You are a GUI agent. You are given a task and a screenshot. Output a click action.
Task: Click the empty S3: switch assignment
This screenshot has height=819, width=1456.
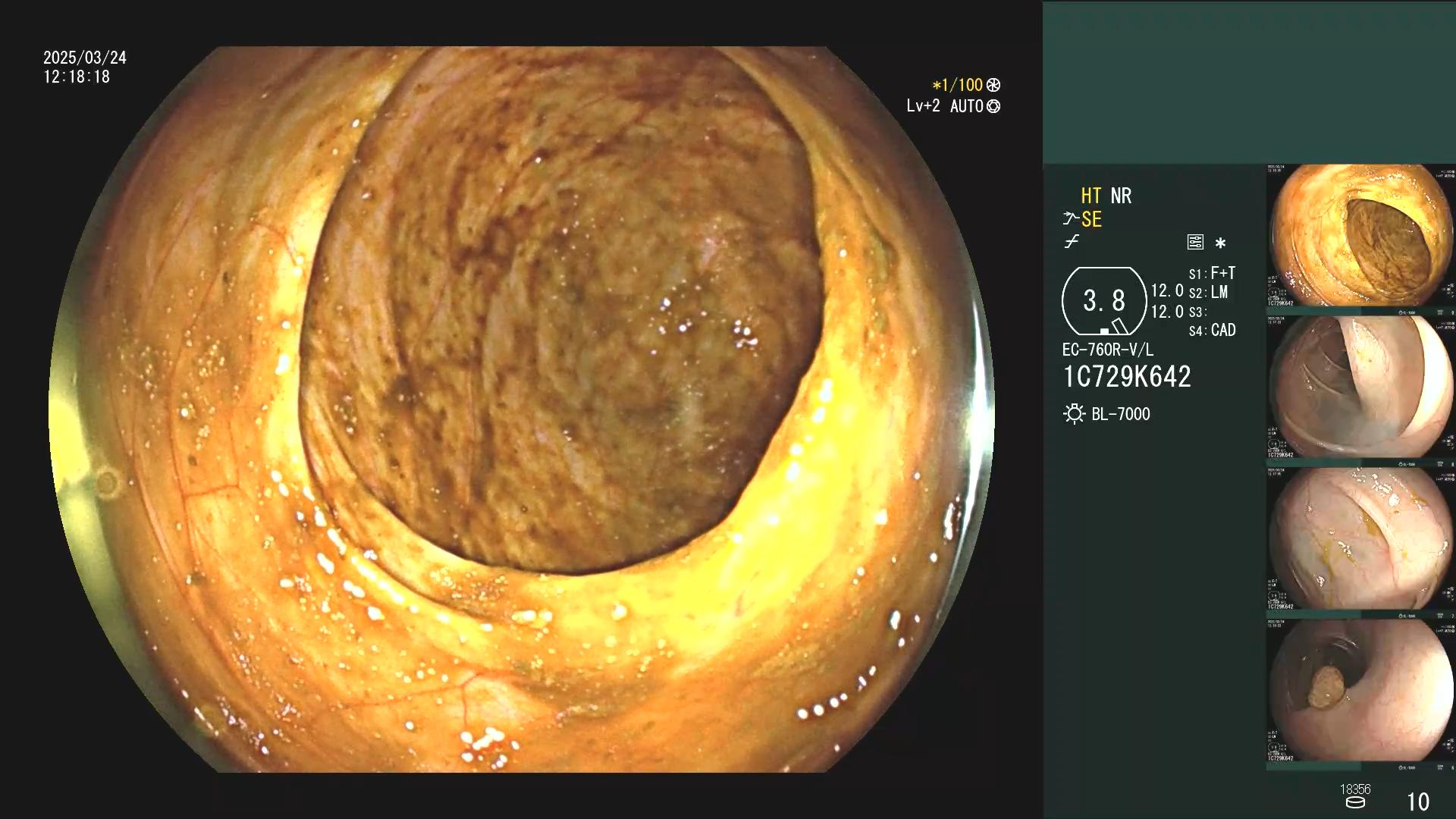coord(1197,312)
